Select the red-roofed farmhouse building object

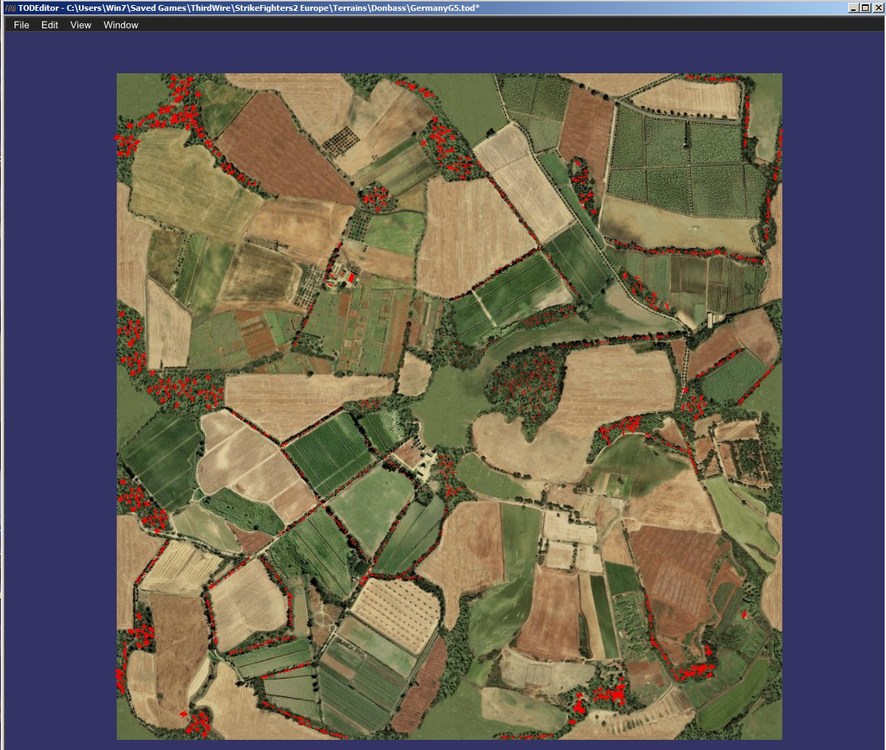pyautogui.click(x=351, y=278)
